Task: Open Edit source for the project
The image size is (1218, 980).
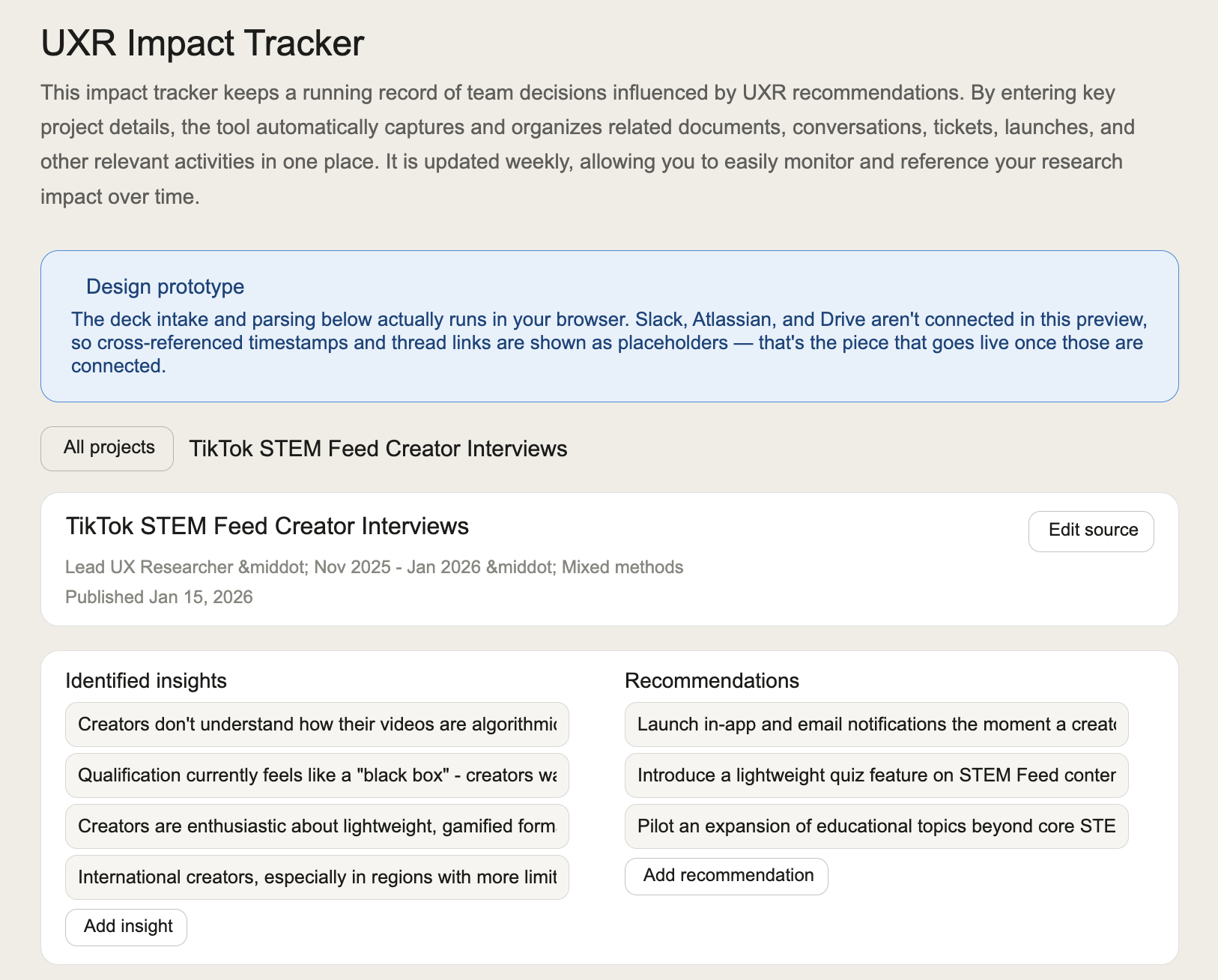Action: point(1091,530)
